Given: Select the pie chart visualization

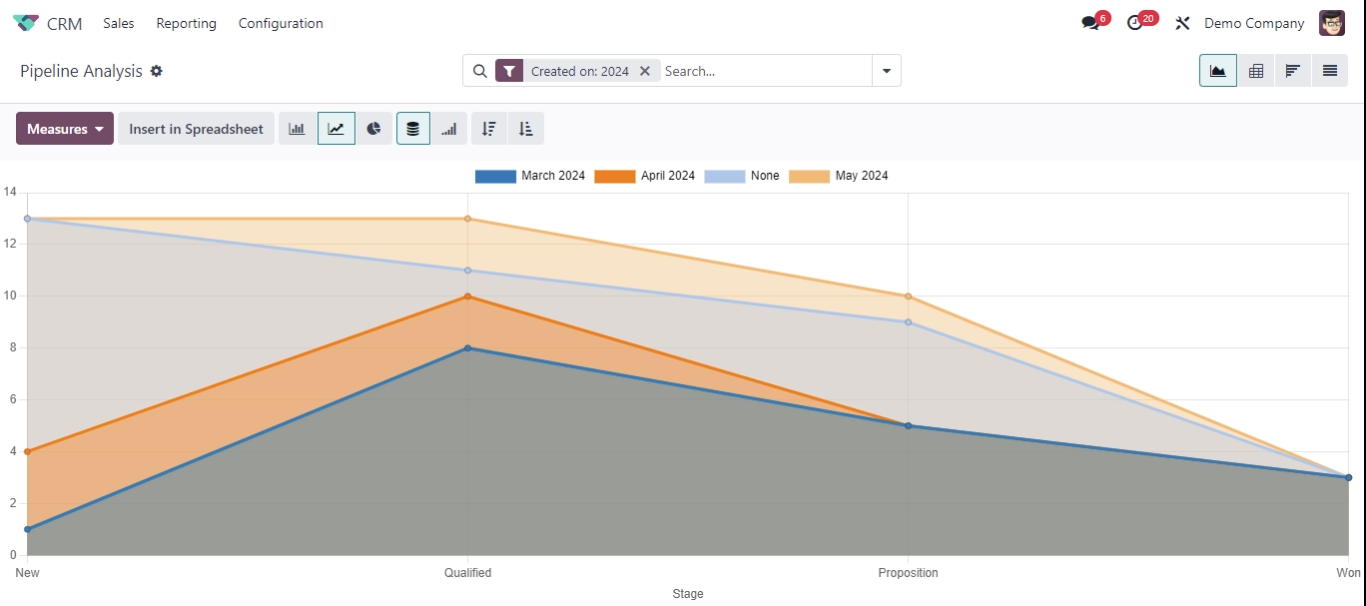Looking at the screenshot, I should [x=375, y=128].
